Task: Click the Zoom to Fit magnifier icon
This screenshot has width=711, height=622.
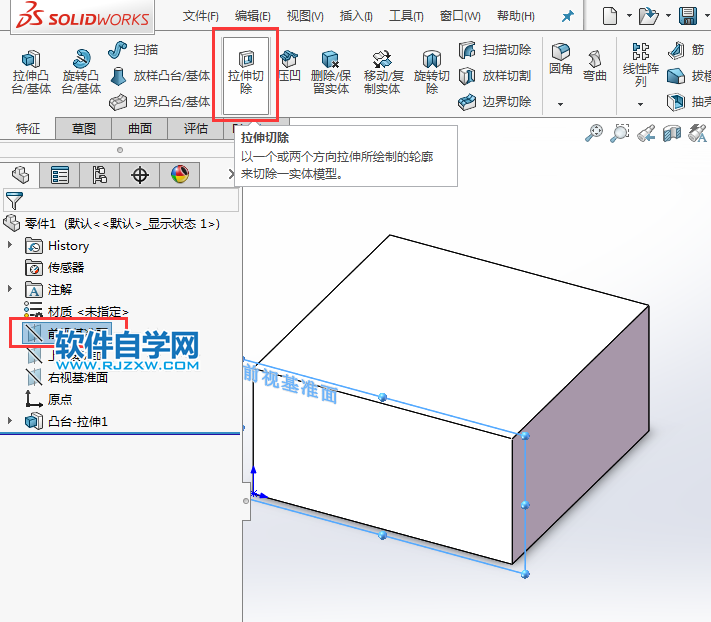Action: click(594, 133)
